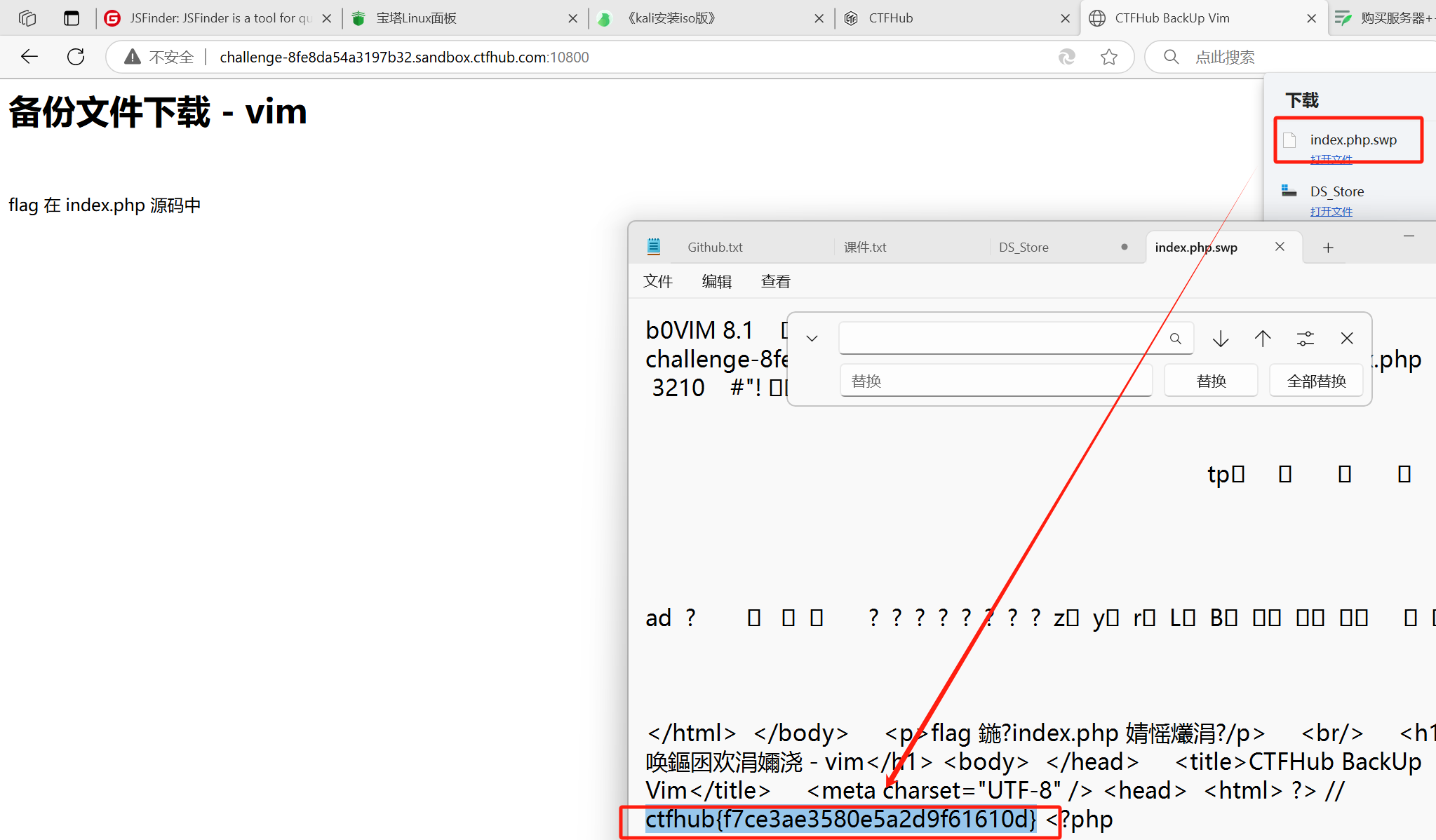This screenshot has width=1436, height=840.
Task: Click the search magnifier in find box
Action: (x=1176, y=339)
